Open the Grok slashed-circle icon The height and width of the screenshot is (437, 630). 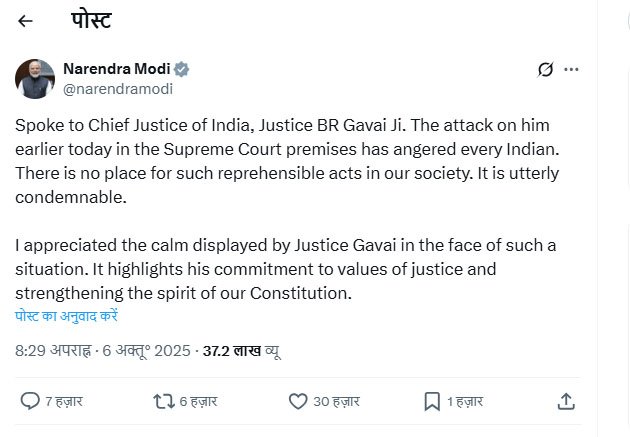pyautogui.click(x=546, y=69)
